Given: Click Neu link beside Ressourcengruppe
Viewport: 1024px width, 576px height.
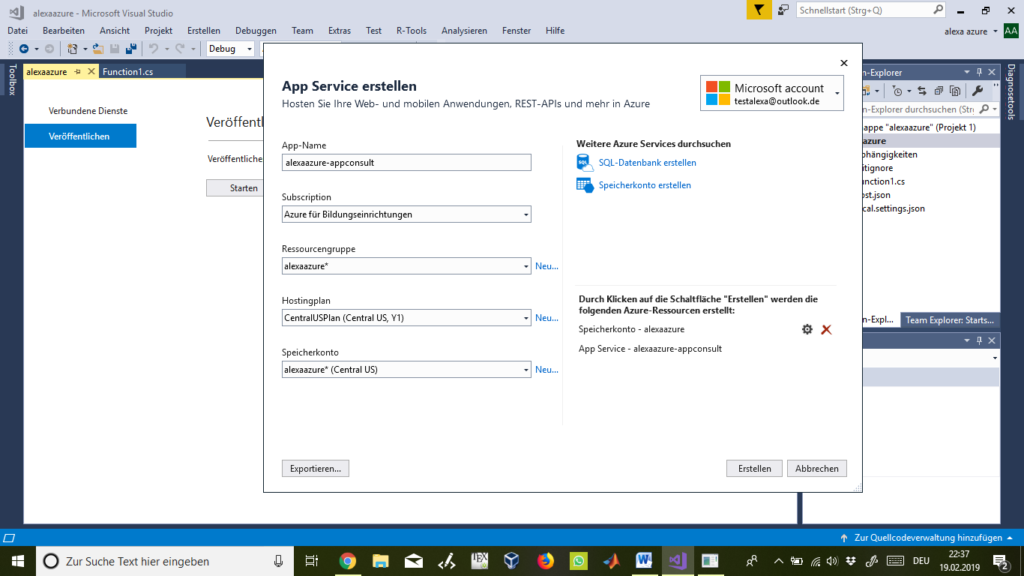Looking at the screenshot, I should click(547, 266).
